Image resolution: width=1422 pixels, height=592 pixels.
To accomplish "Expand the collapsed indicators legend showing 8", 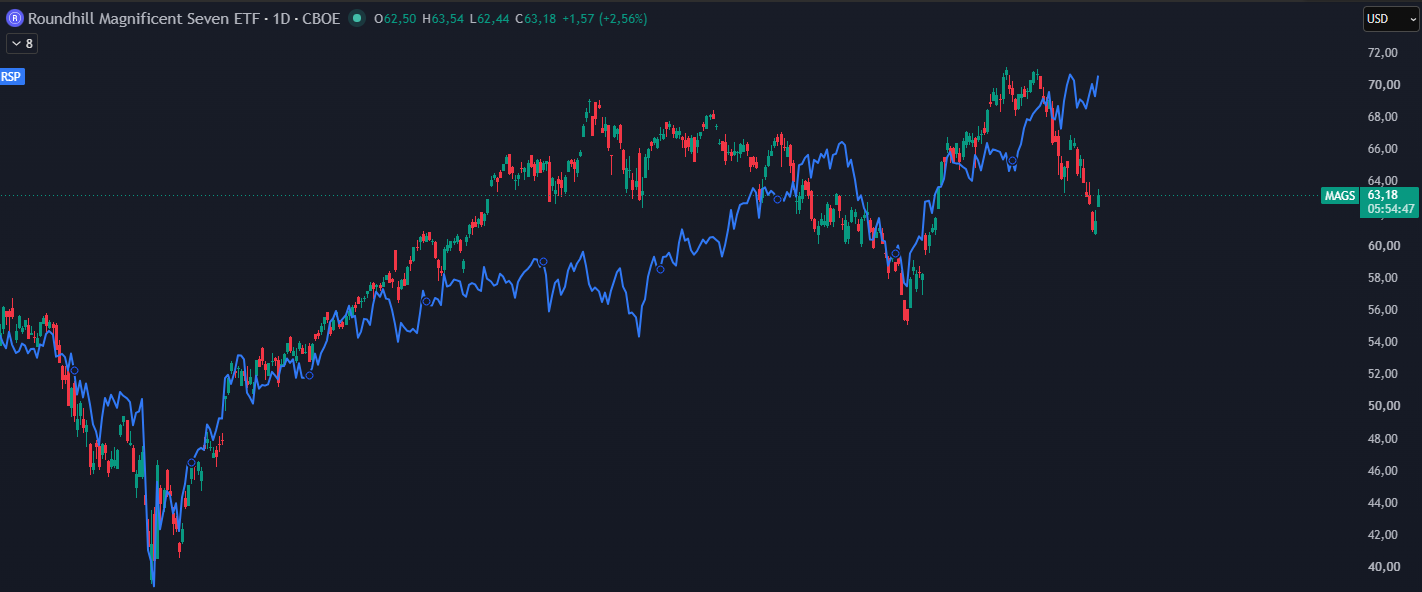I will 21,43.
